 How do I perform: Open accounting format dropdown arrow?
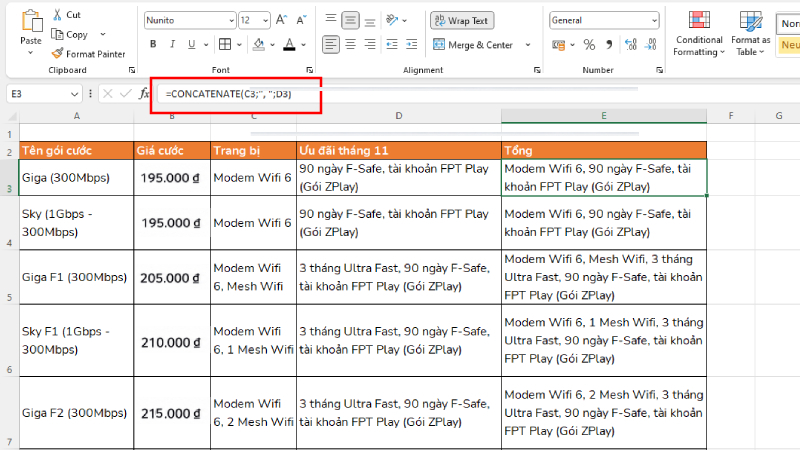572,45
